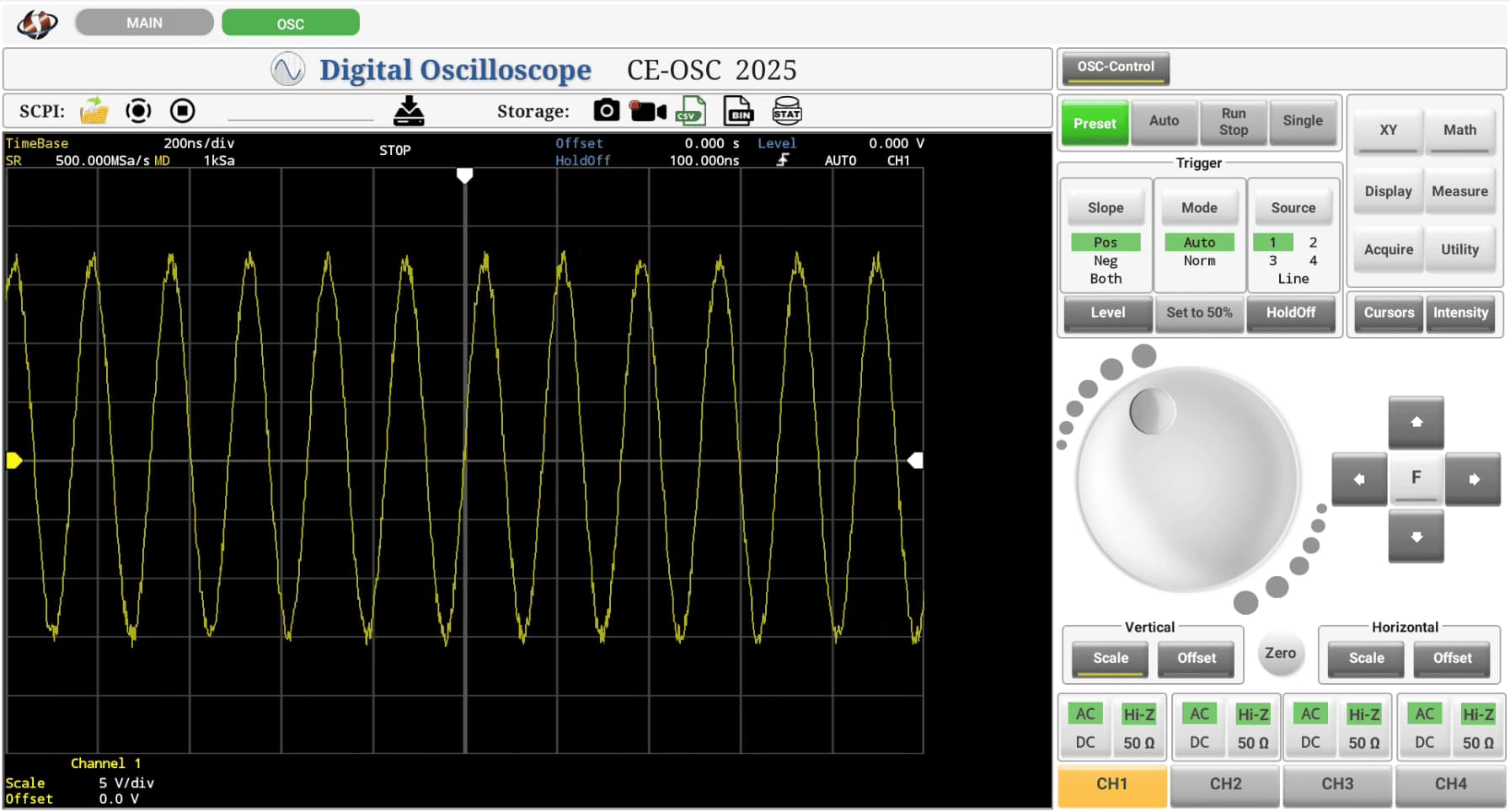Select the trigger position marker at top
Viewport: 1510px width, 812px height.
464,175
